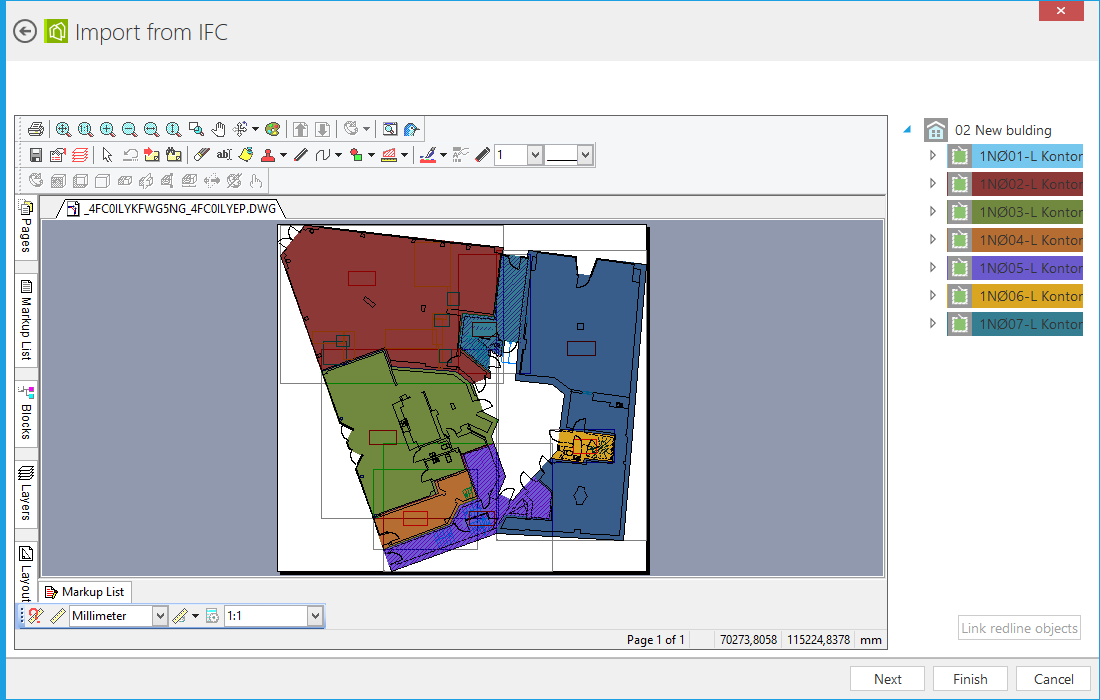Click the '115224,8378' coordinate in status bar
The width and height of the screenshot is (1100, 700).
pos(819,640)
